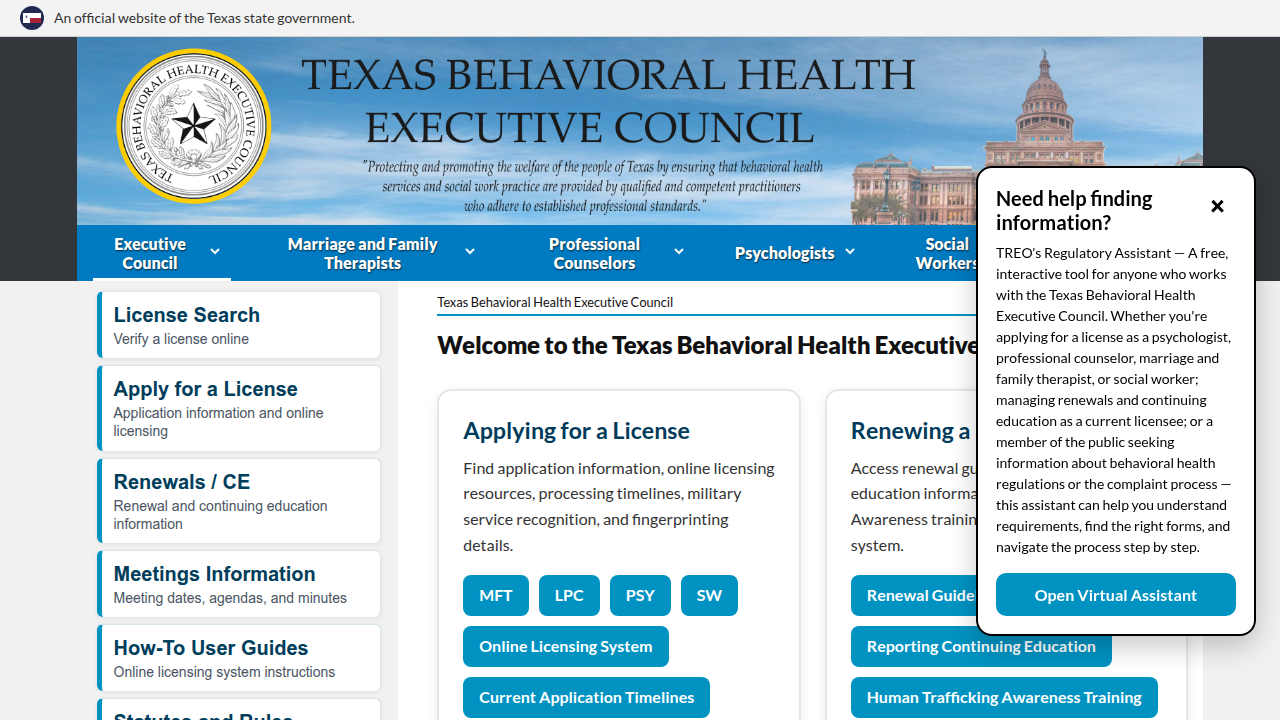
Task: Open the Social Workers nav item
Action: (x=946, y=253)
